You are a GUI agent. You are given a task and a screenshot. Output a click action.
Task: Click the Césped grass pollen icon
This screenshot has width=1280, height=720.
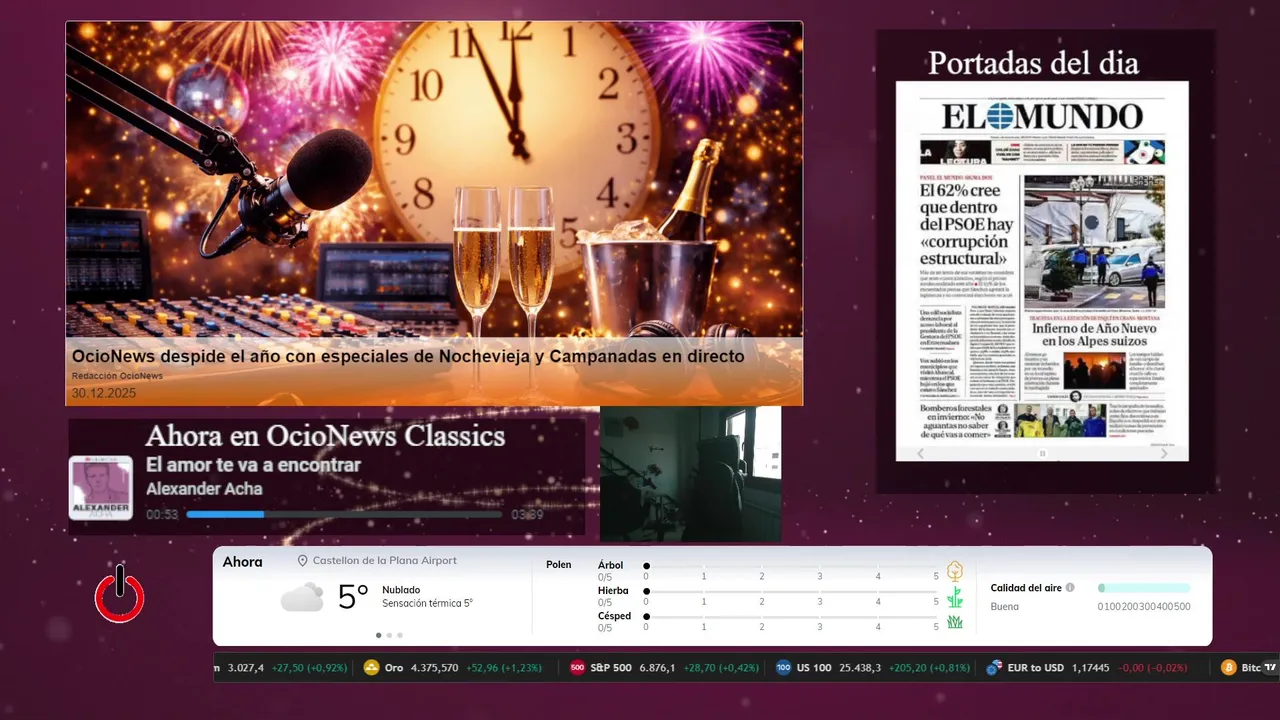(x=955, y=622)
